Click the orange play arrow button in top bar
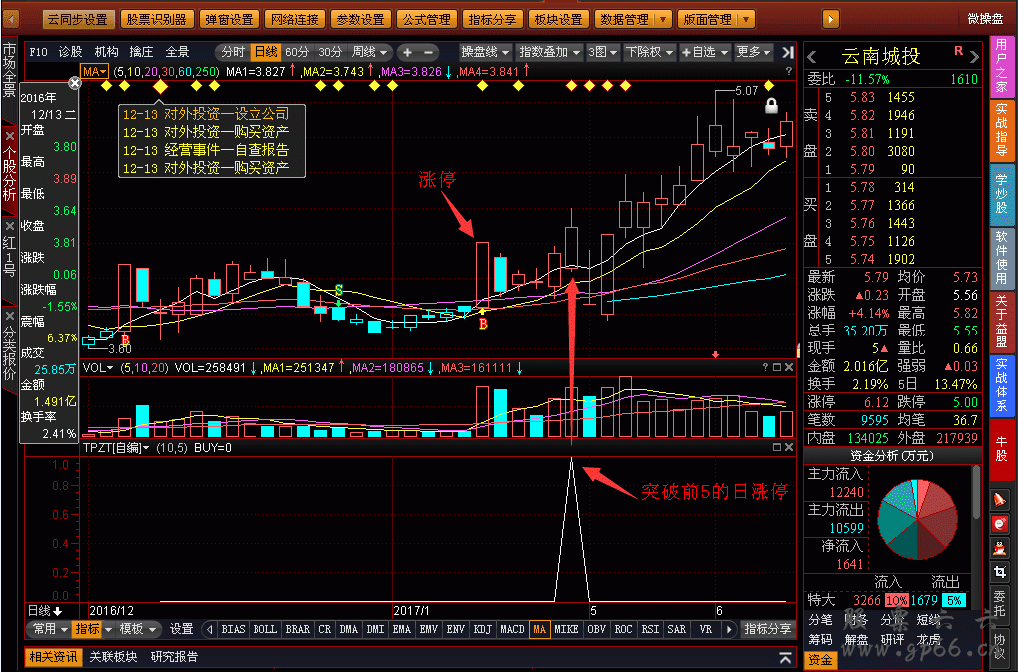 pos(830,19)
